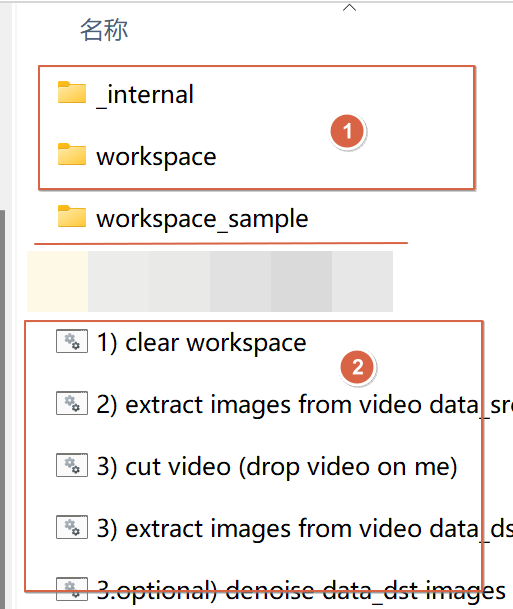Screen dimensions: 513x609
Task: Click the vertical scrollbar on the left edge
Action: point(3,409)
